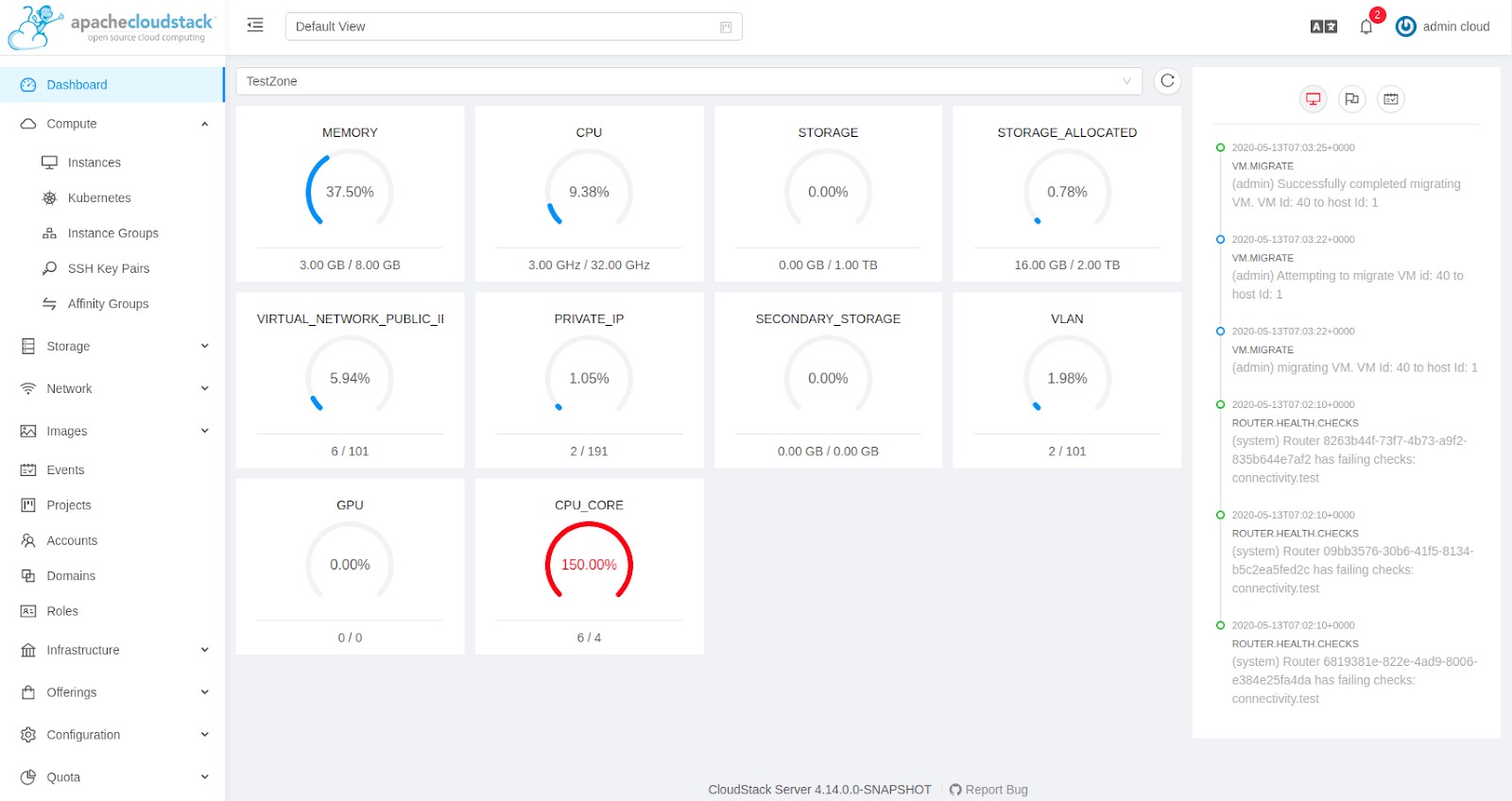Click the SSH Key Pairs key icon
This screenshot has width=1512, height=801.
[x=49, y=268]
